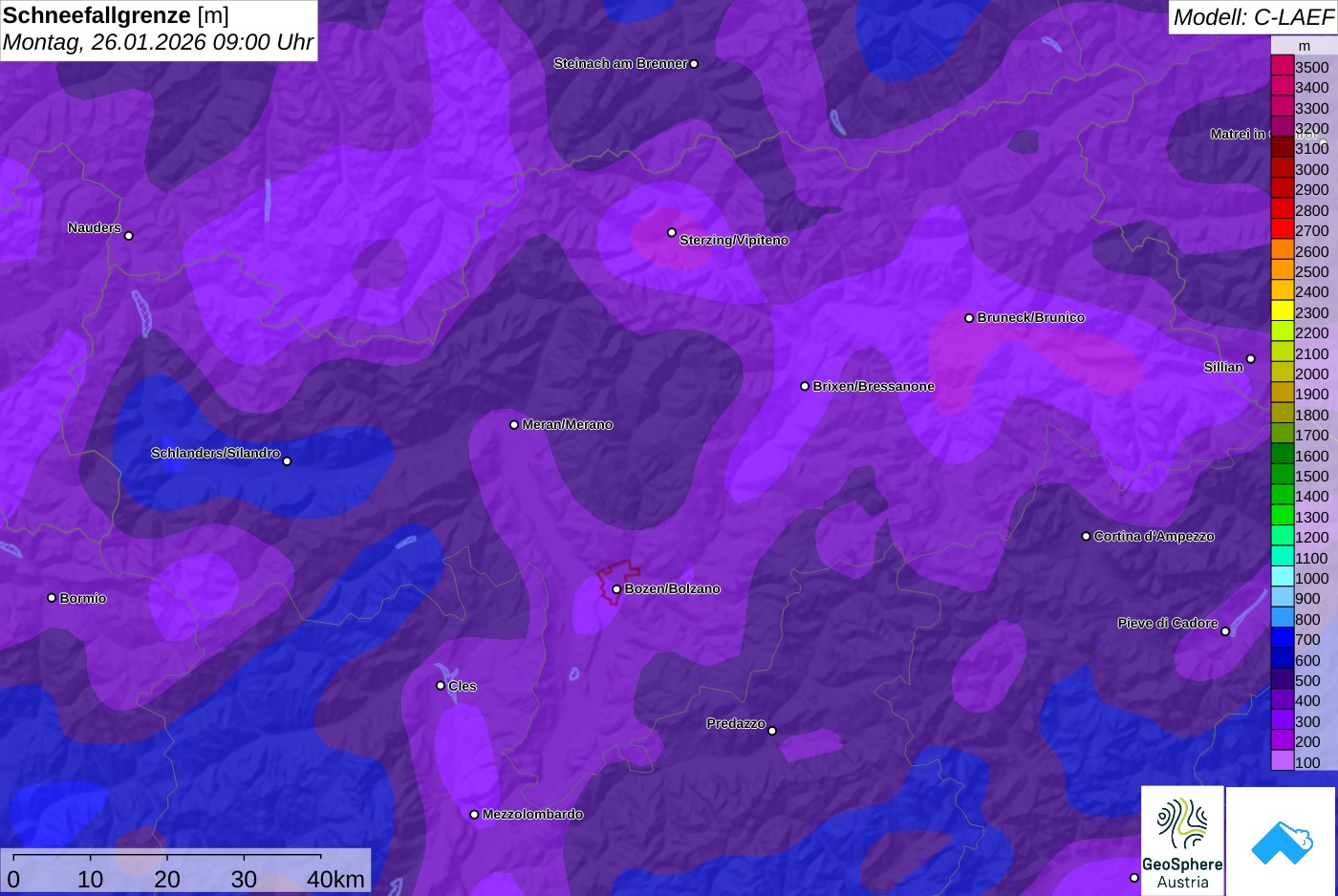Click the Sillian marker dot
The width and height of the screenshot is (1338, 896).
(1251, 359)
